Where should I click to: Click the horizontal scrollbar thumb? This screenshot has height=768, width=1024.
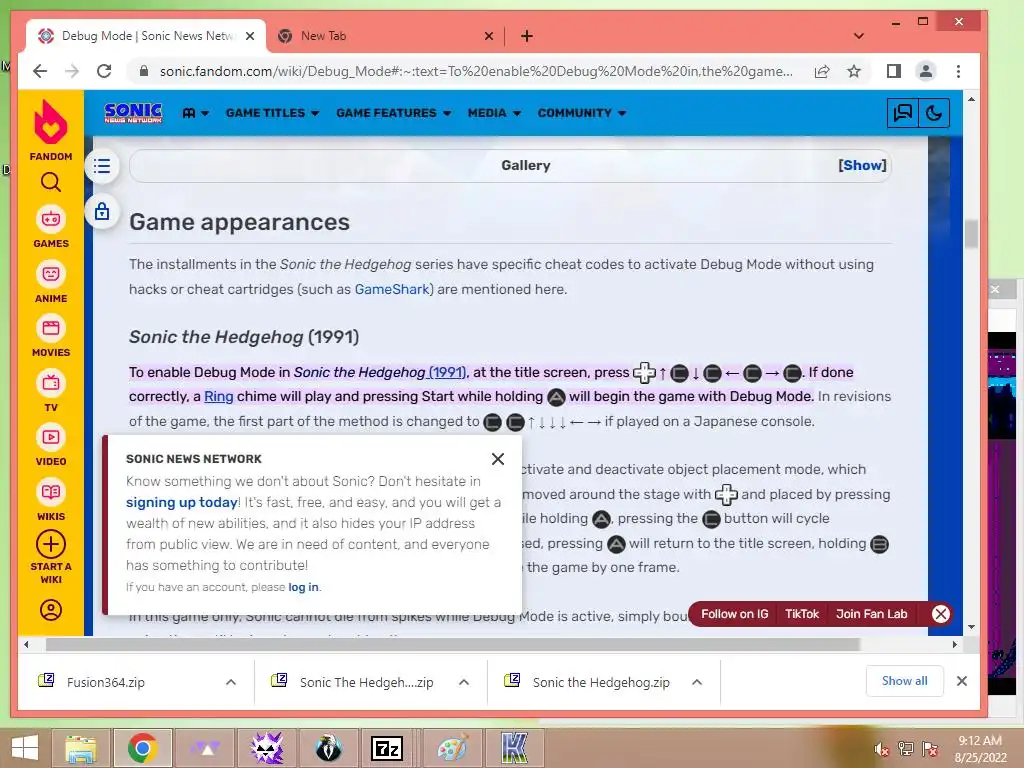pos(452,645)
